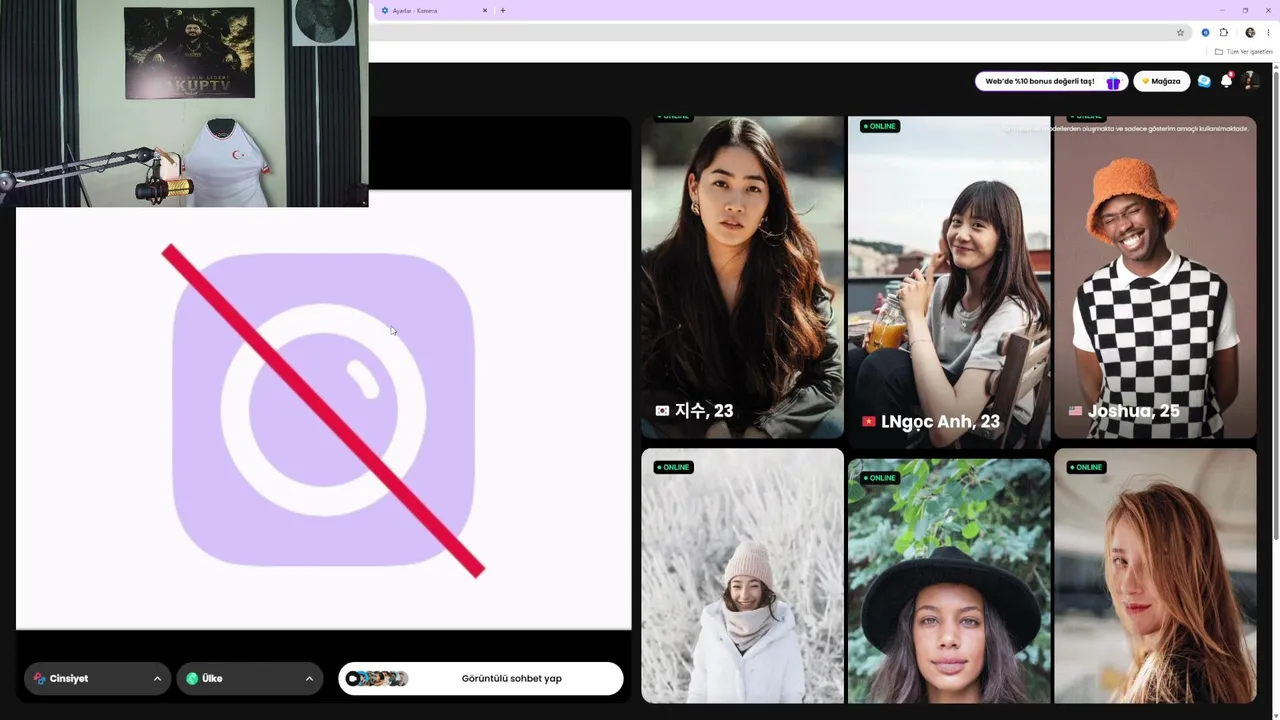Expand the Ülke dropdown

(250, 678)
